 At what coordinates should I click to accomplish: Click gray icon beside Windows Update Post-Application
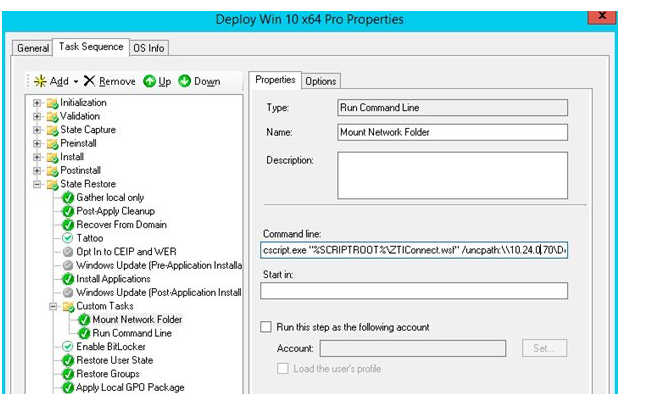68,293
